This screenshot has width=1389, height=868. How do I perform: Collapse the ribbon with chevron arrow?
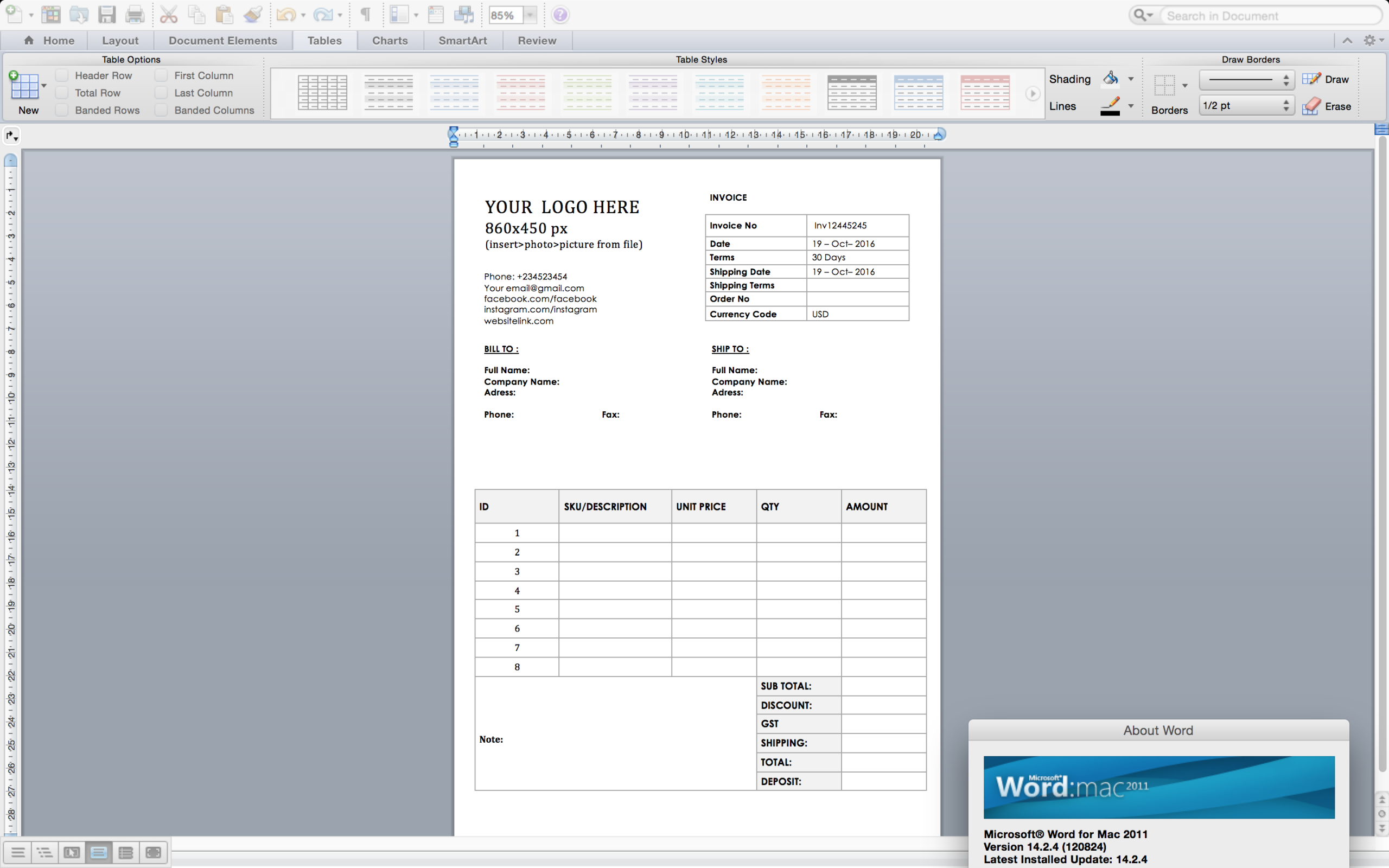pos(1347,40)
